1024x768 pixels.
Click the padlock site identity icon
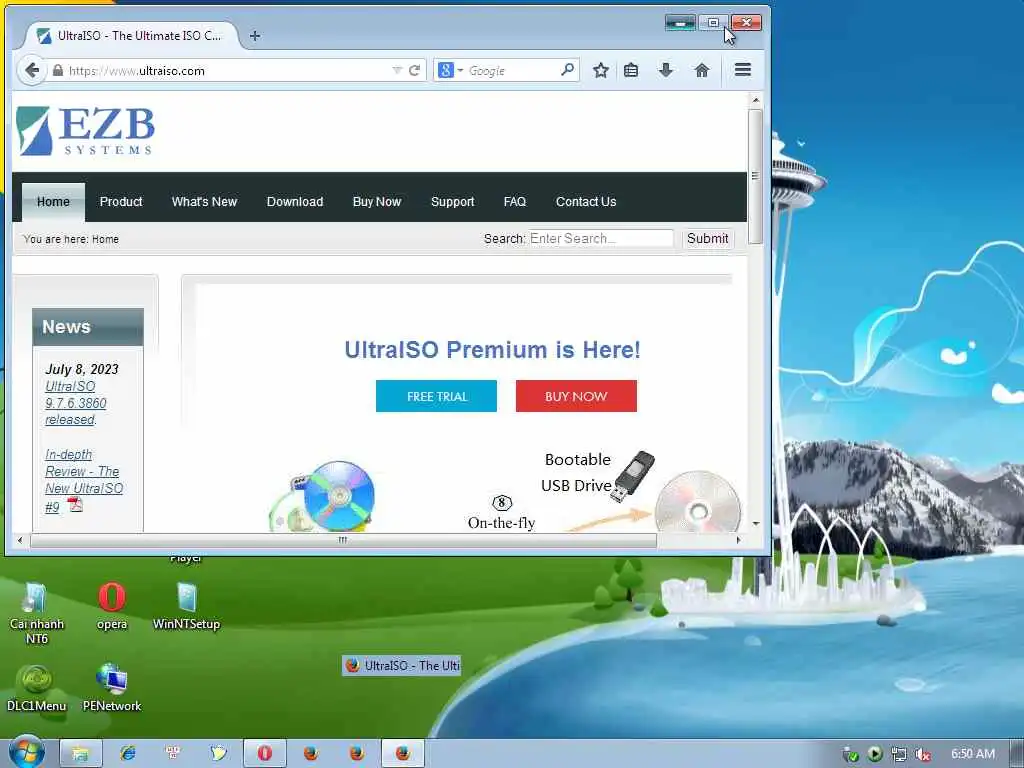[58, 71]
